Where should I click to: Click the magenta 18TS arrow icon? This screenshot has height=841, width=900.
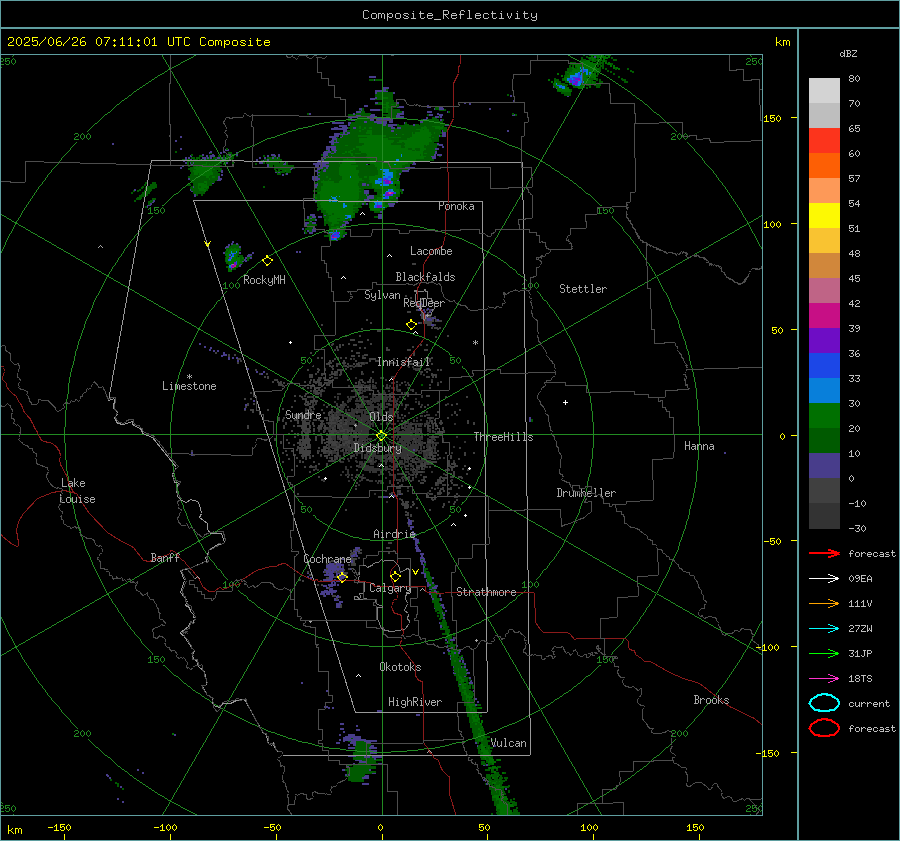(824, 679)
